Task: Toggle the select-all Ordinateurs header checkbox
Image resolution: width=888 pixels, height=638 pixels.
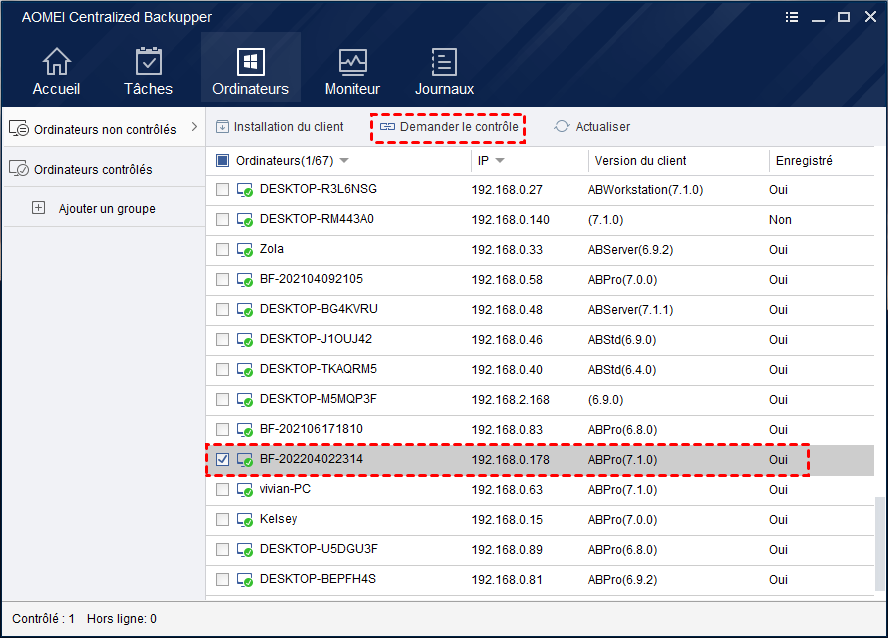Action: [223, 161]
